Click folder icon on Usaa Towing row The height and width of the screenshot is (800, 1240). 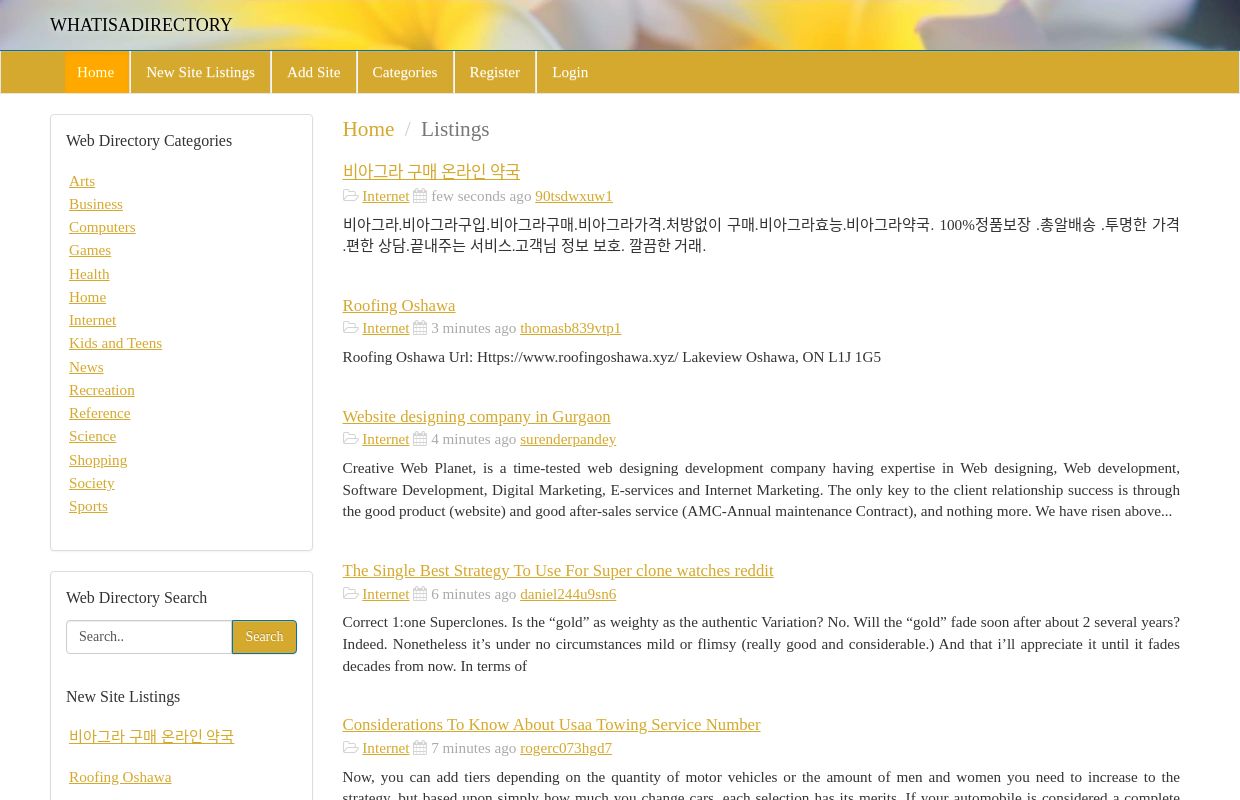[x=350, y=748]
